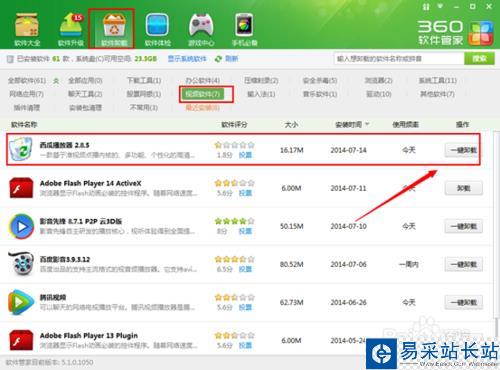Sort by the 大小 size column header

pos(291,125)
